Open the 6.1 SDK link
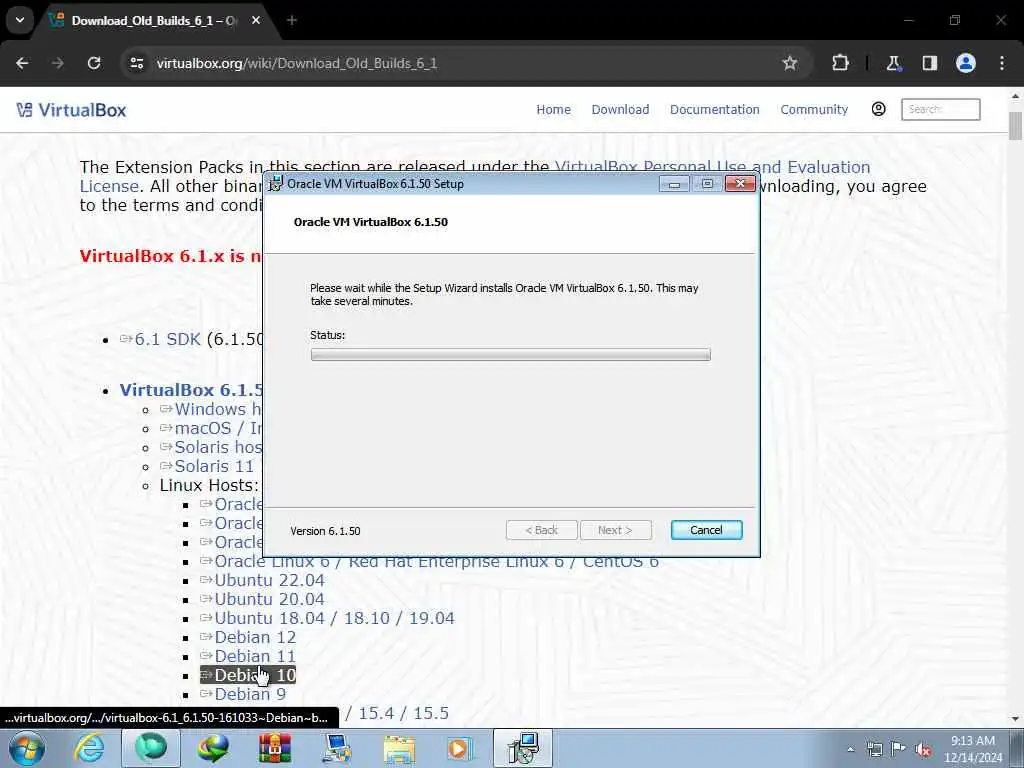1024x768 pixels. 167,340
